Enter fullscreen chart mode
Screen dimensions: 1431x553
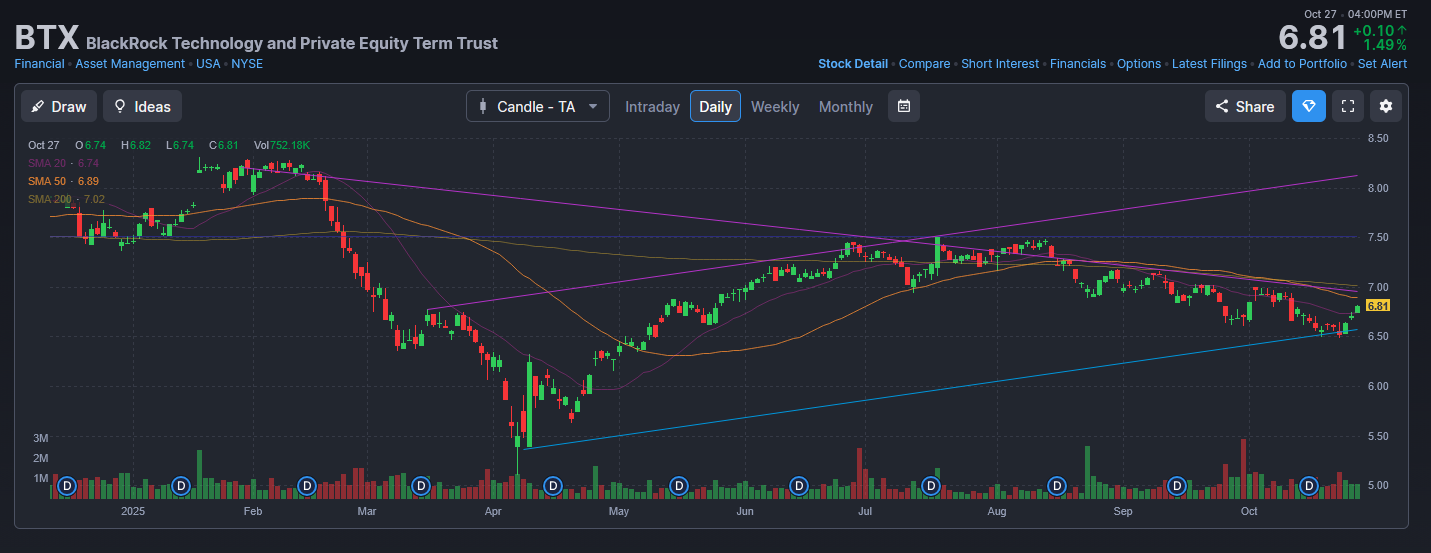coord(1347,106)
